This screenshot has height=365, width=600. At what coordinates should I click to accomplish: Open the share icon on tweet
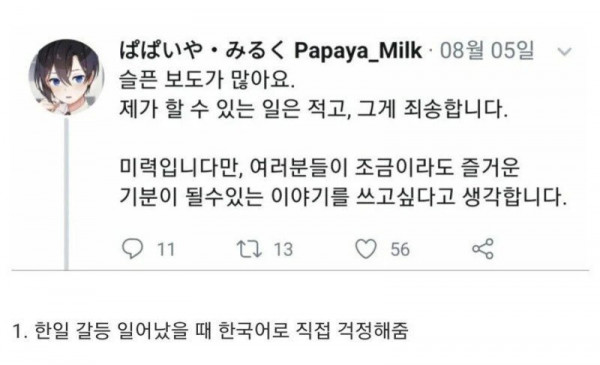tap(483, 249)
